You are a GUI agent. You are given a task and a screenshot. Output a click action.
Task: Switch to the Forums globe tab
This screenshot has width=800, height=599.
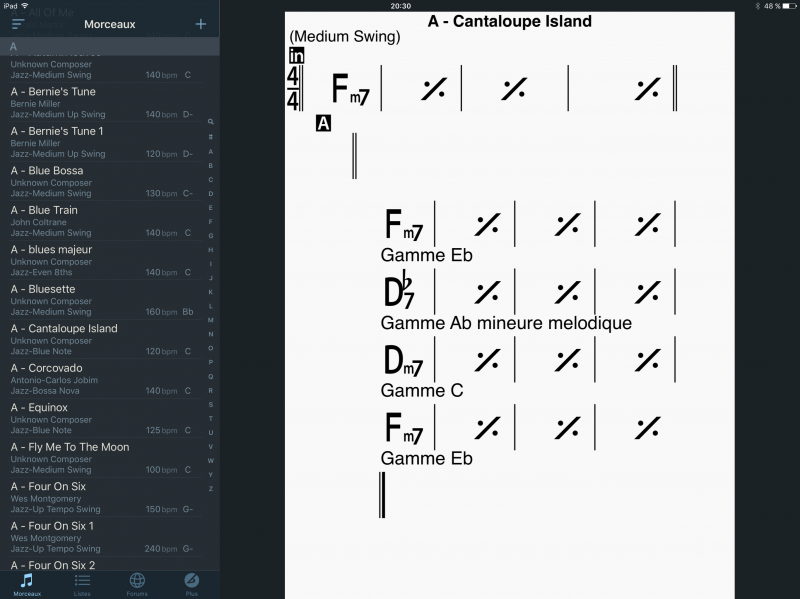tap(137, 583)
